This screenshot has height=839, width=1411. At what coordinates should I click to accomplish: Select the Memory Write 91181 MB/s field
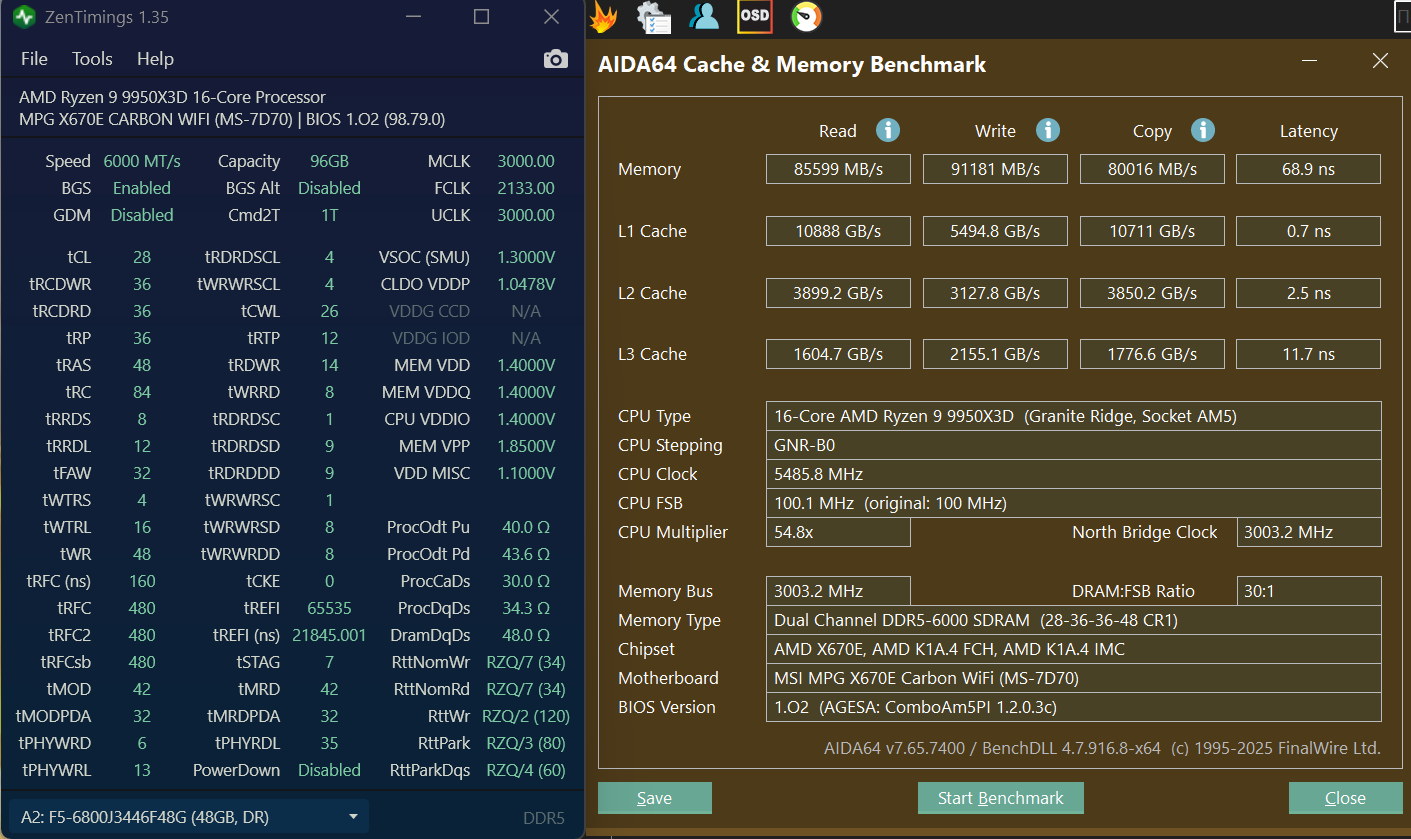995,169
